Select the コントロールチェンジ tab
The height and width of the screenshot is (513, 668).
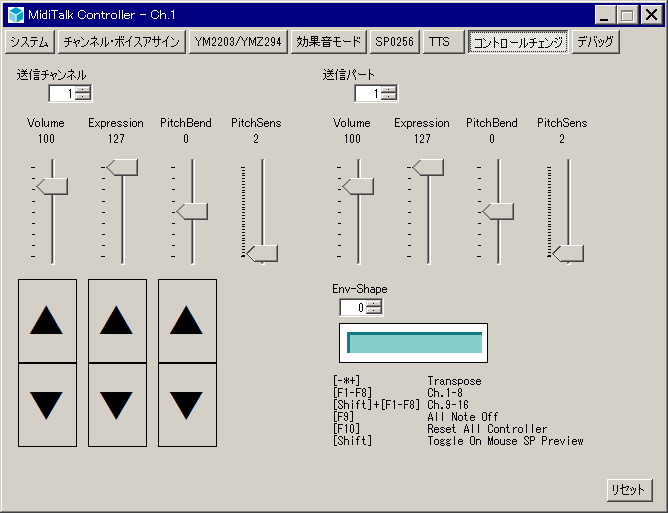tap(518, 42)
